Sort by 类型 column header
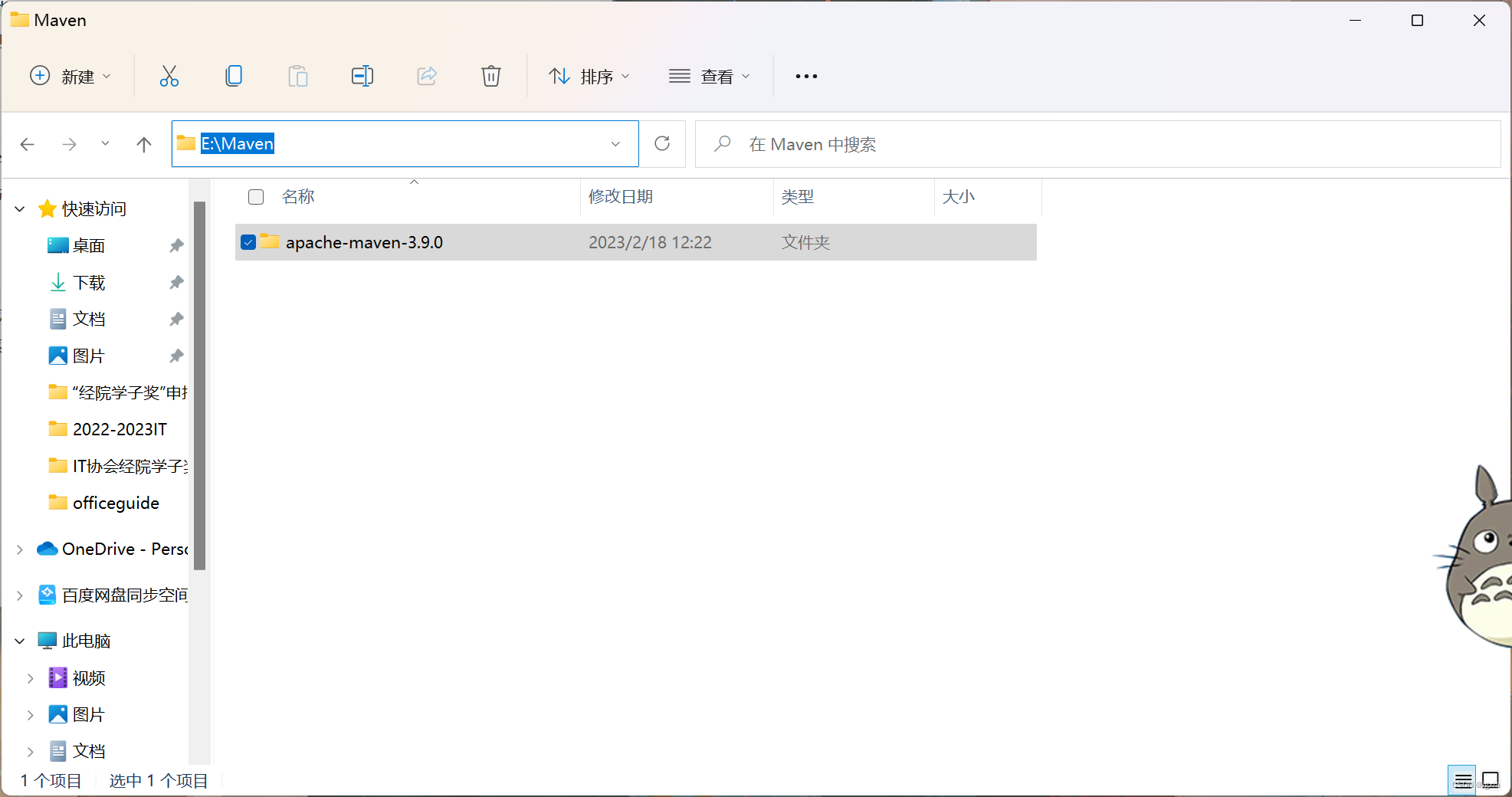1512x797 pixels. point(798,197)
